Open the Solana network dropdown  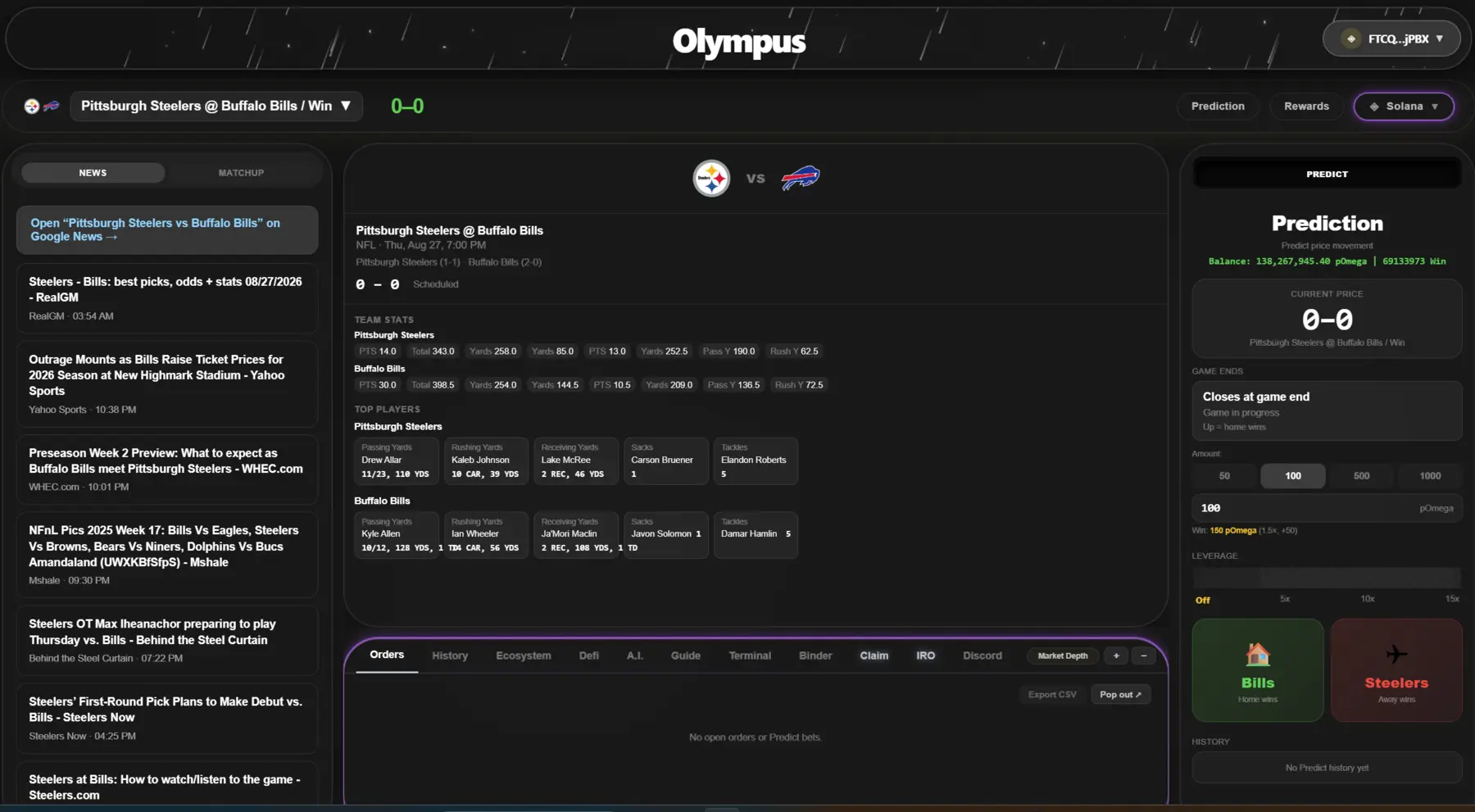(x=1404, y=107)
